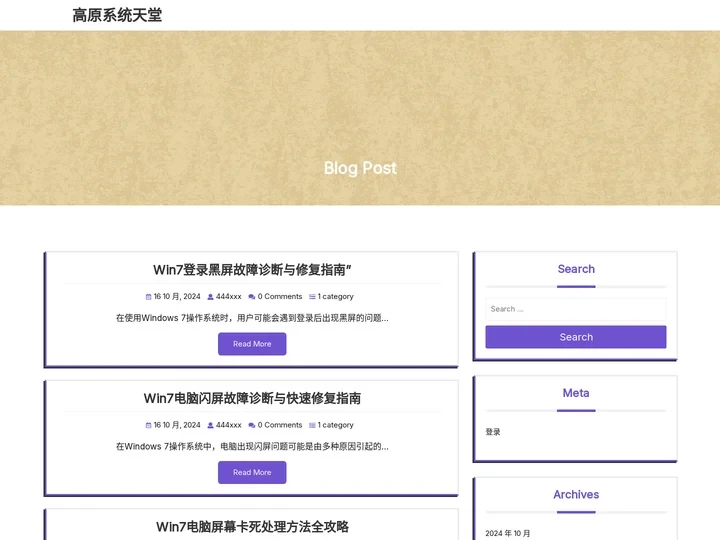
Task: Click 1 category on Win7登录黑屏 post
Action: tap(336, 297)
